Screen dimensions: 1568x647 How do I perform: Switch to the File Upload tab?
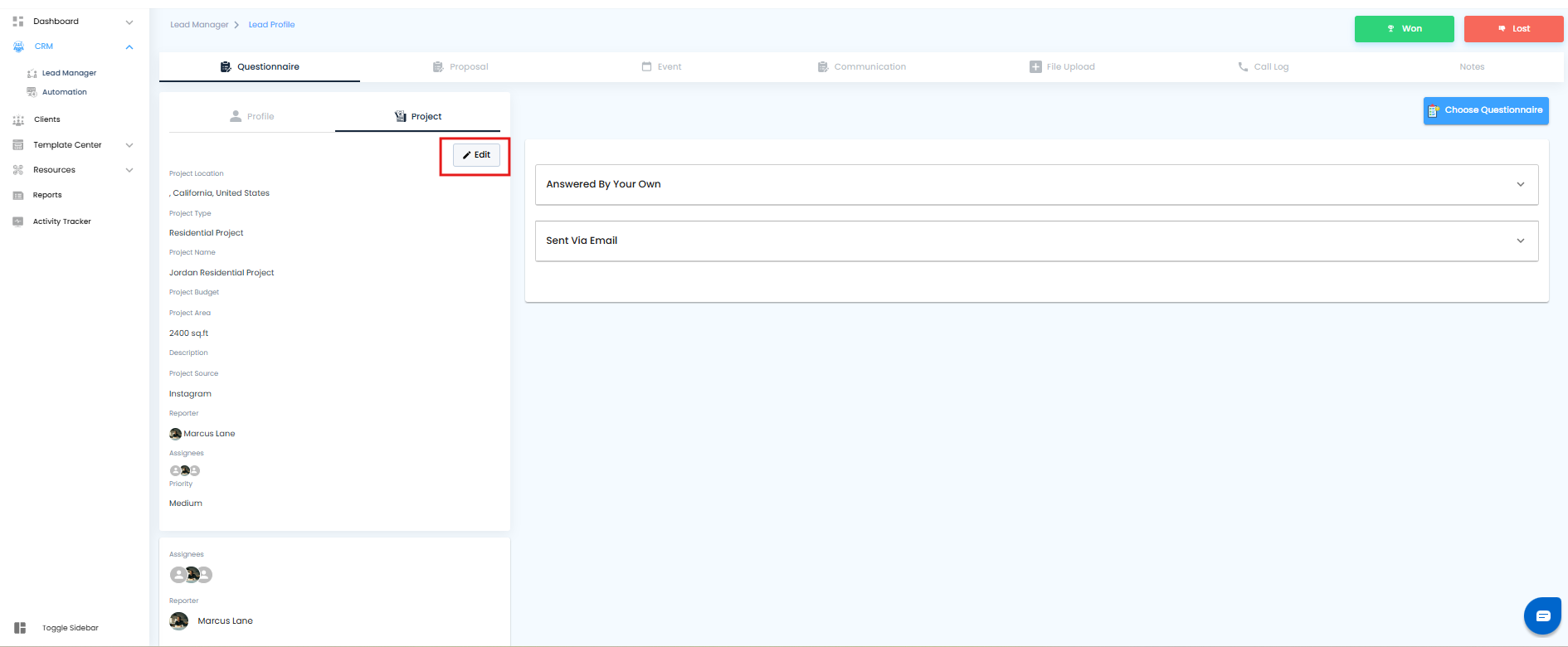(x=1063, y=66)
